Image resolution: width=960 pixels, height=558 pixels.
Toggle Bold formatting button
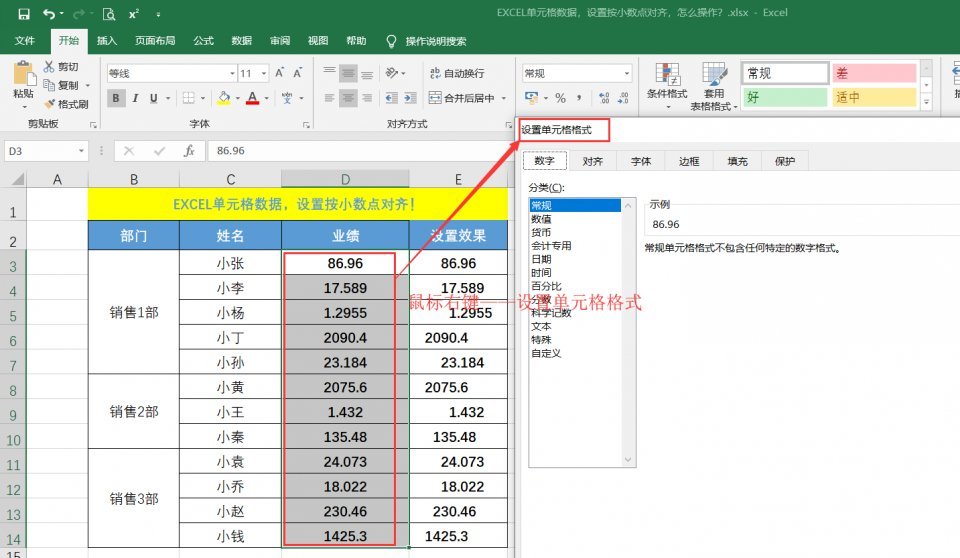(116, 98)
